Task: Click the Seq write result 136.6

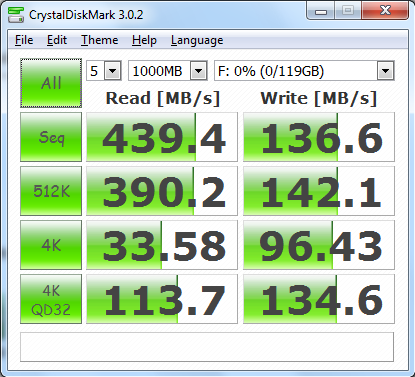Action: [319, 137]
